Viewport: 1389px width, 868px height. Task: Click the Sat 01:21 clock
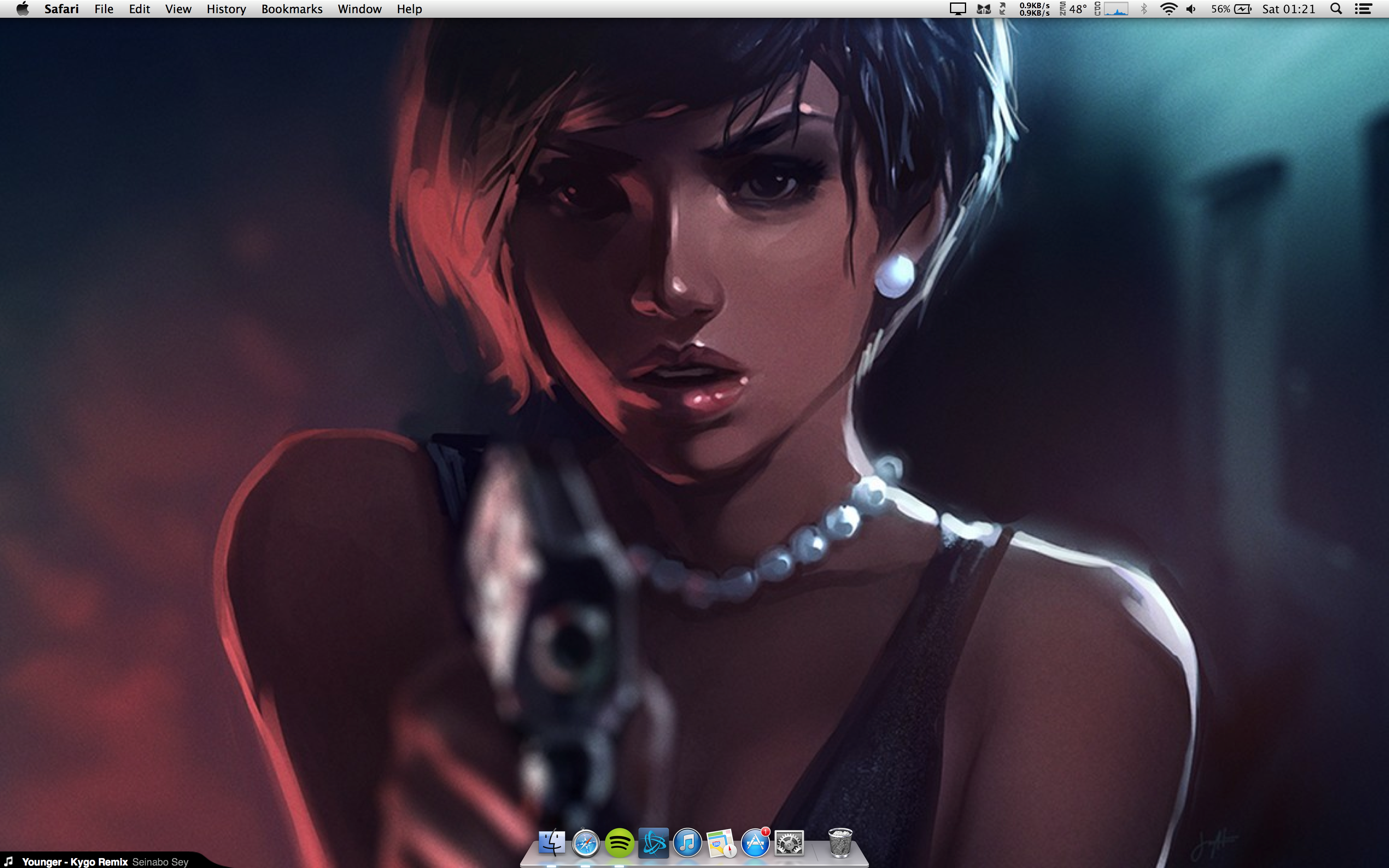click(1289, 9)
